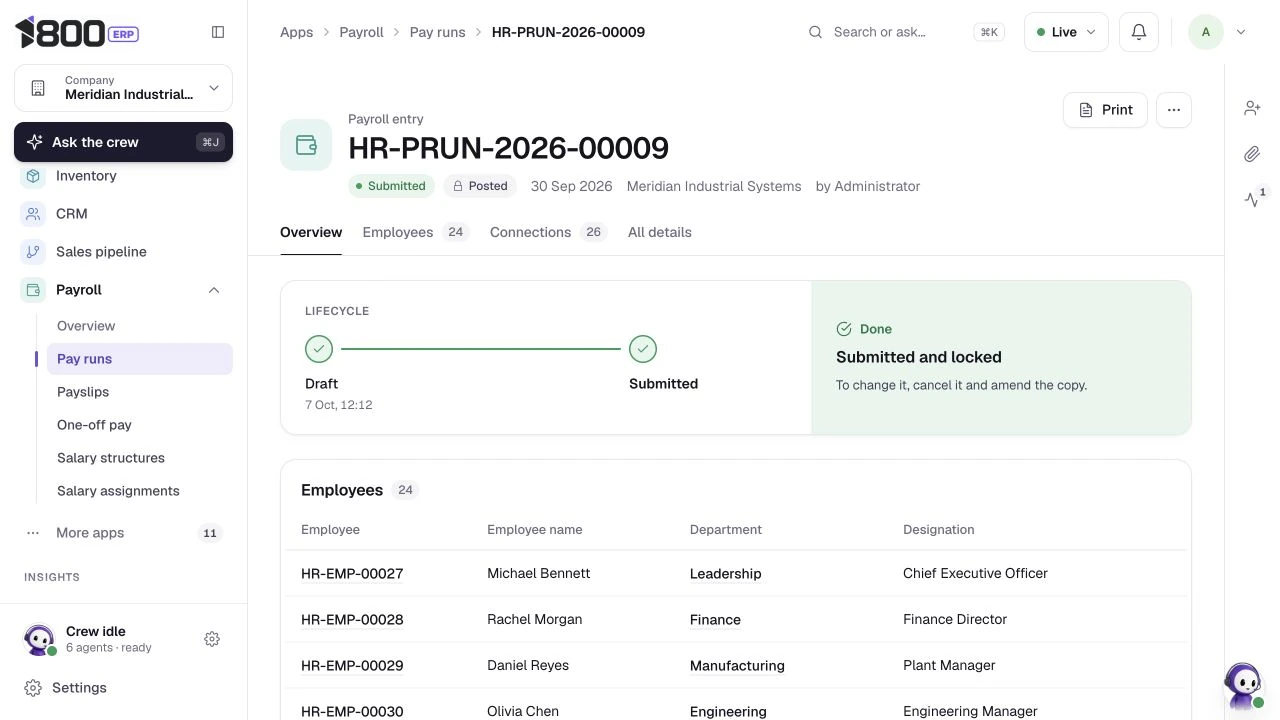Focus the Search or ask field
The image size is (1280, 720).
(x=906, y=32)
